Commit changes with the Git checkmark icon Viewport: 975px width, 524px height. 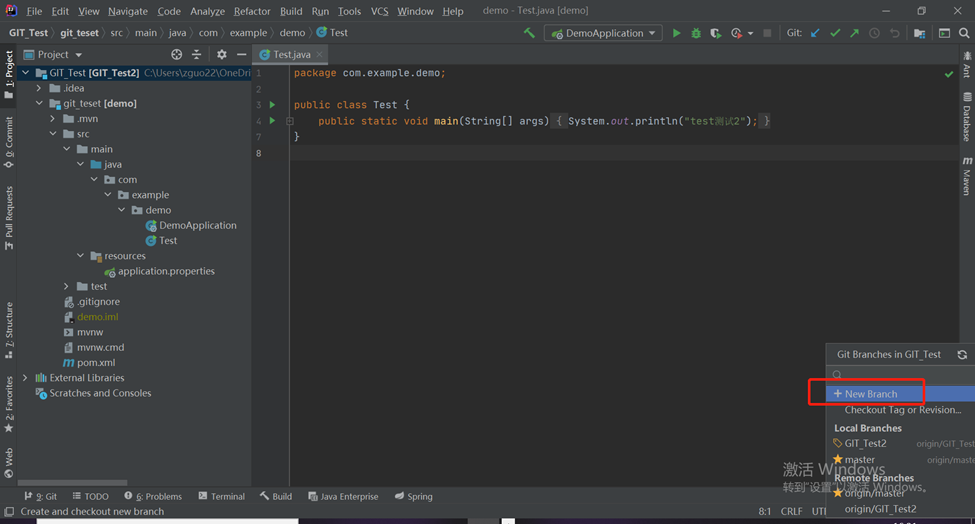point(835,33)
